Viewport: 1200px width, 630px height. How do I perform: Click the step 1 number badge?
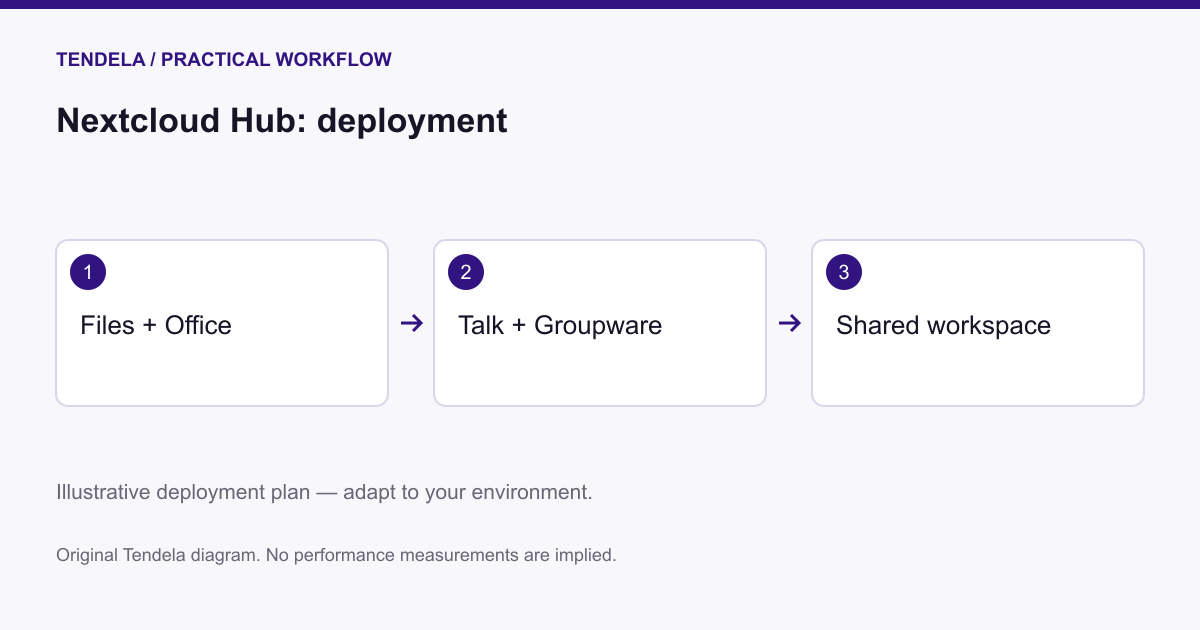pyautogui.click(x=88, y=272)
